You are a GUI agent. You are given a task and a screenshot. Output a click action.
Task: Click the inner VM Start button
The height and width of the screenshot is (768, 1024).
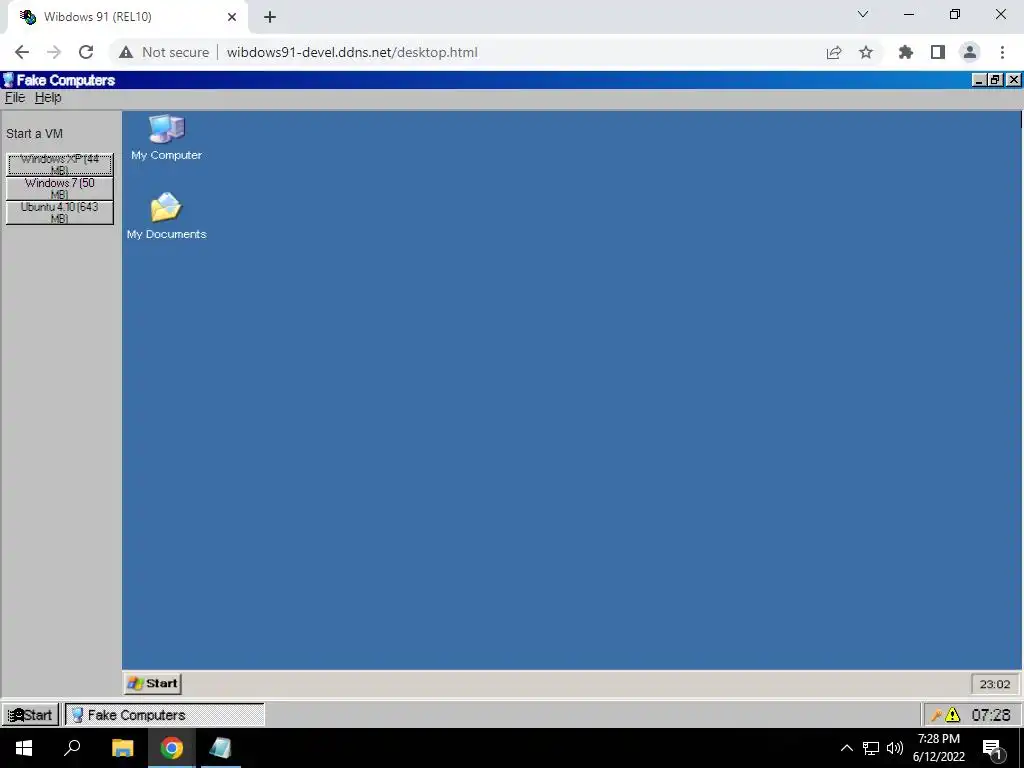point(153,684)
